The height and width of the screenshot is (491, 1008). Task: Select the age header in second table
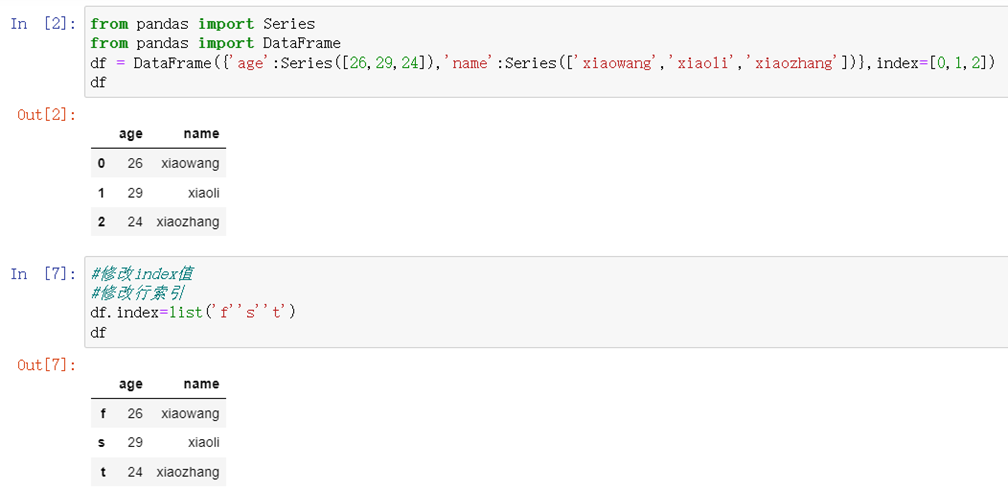tap(130, 384)
